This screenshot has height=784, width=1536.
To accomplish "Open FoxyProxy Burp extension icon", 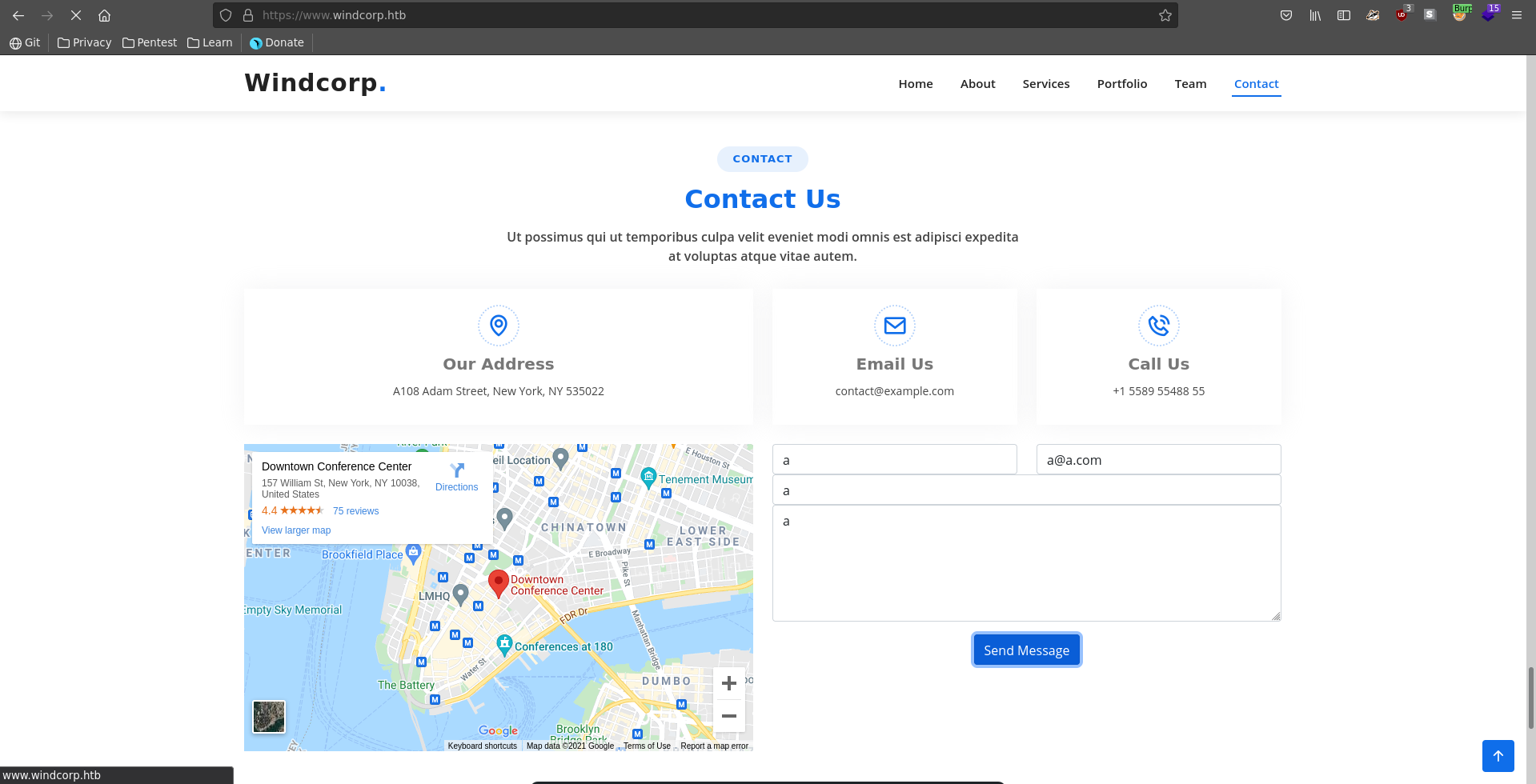I will pyautogui.click(x=1459, y=15).
